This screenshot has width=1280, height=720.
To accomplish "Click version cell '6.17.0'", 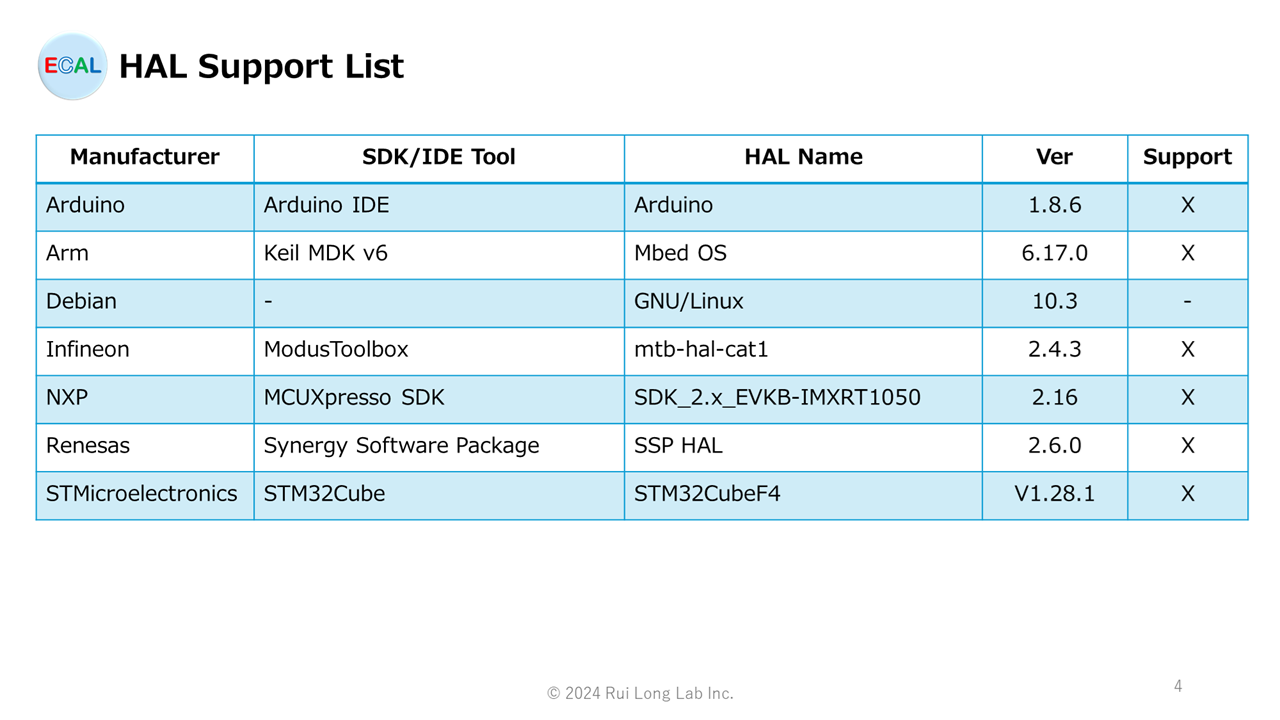I will pyautogui.click(x=1055, y=254).
